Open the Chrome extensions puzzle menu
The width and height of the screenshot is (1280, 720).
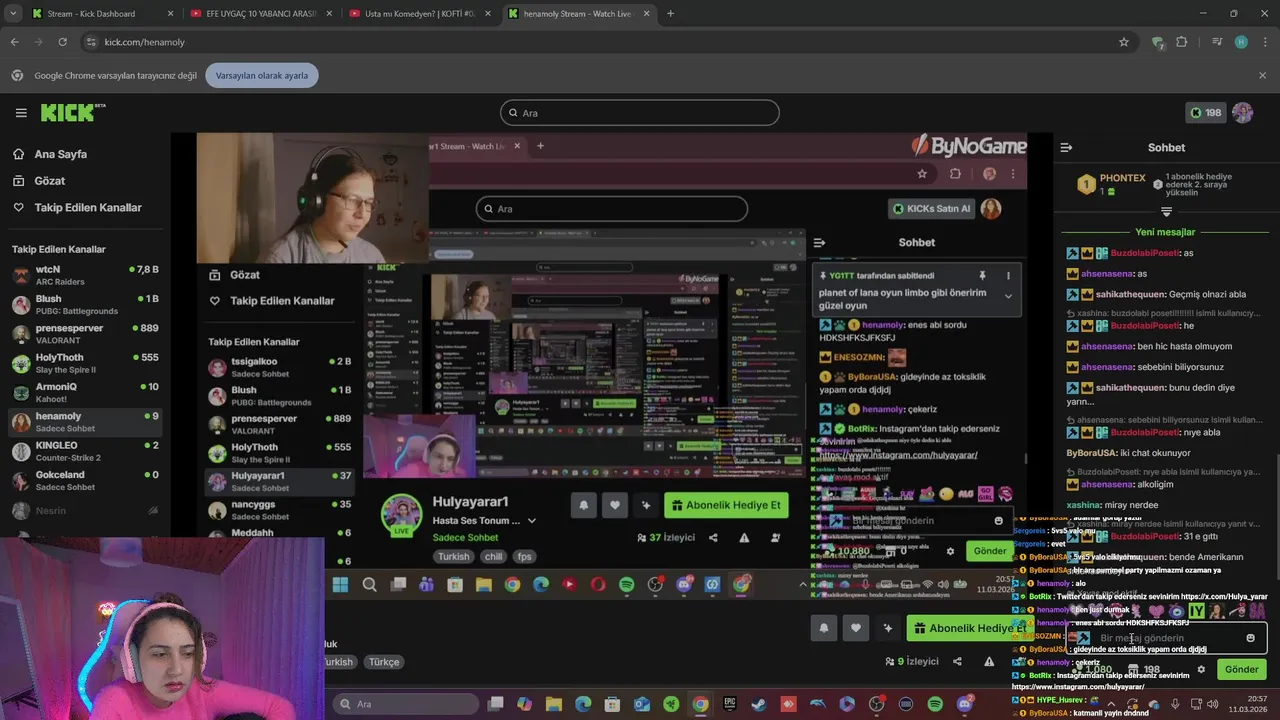pos(1182,42)
